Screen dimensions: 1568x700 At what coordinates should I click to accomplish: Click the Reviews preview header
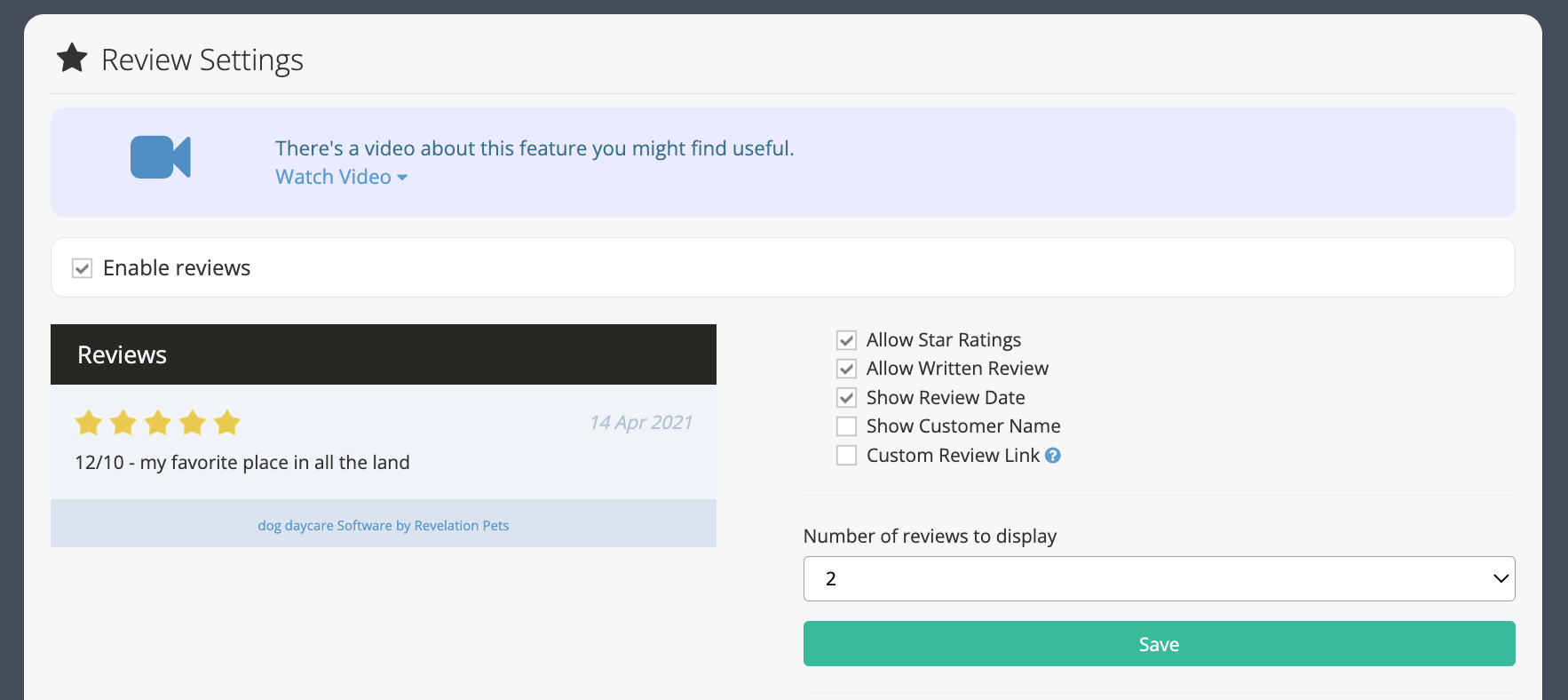pos(384,354)
